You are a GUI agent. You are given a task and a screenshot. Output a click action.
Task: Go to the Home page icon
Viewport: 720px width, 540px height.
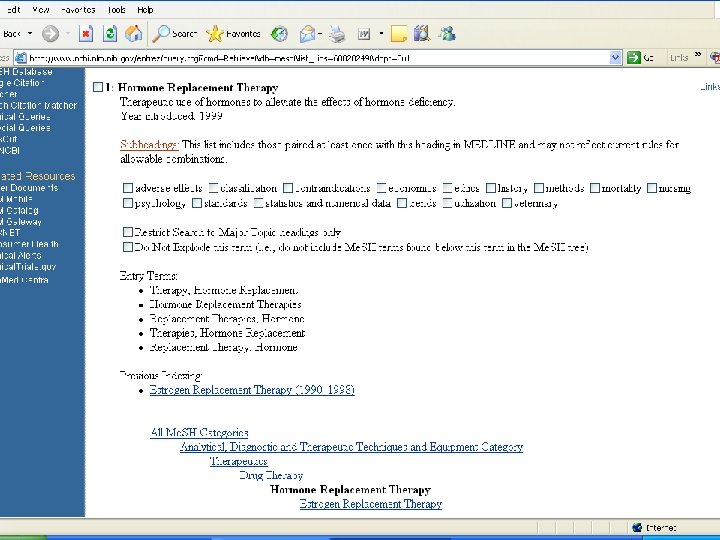tap(134, 34)
